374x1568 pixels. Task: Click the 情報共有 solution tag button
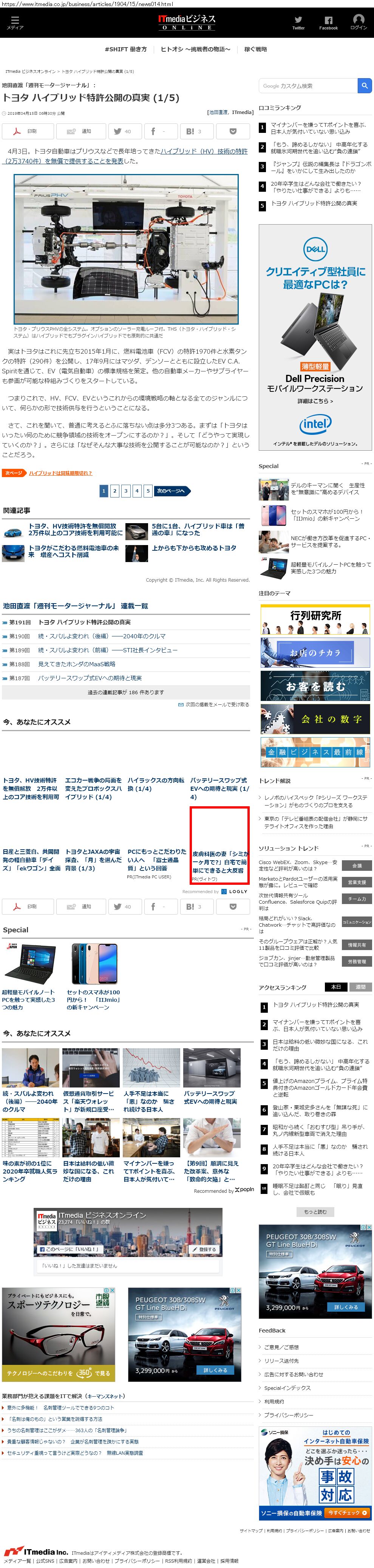click(x=357, y=945)
